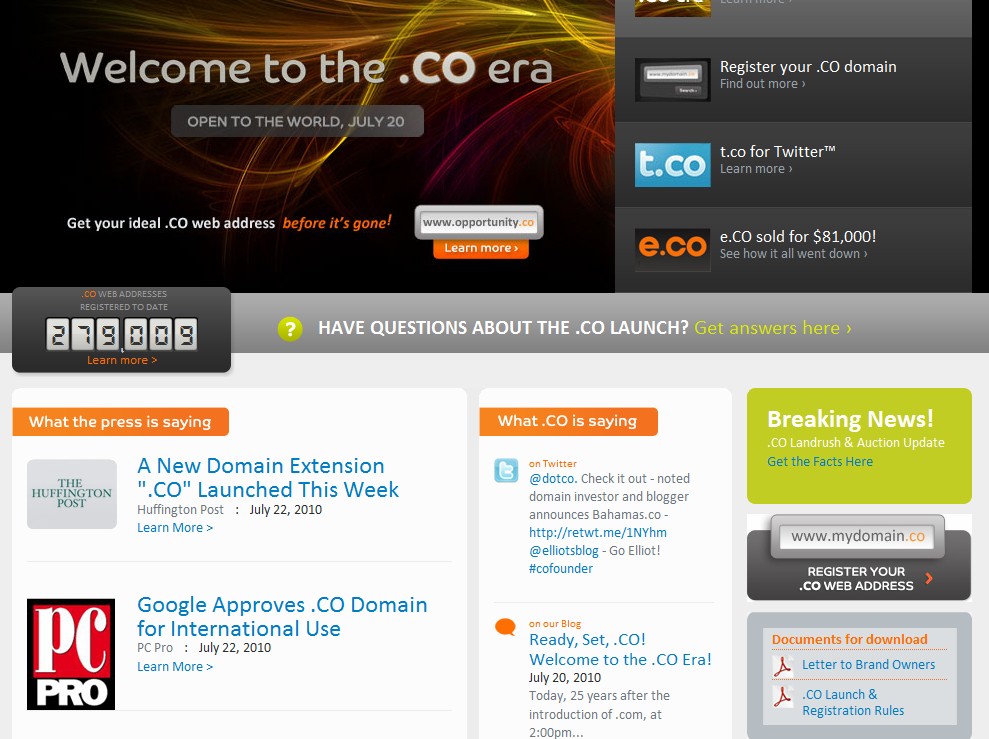This screenshot has height=739, width=989.
Task: Click the registered addresses counter display
Action: 122,334
